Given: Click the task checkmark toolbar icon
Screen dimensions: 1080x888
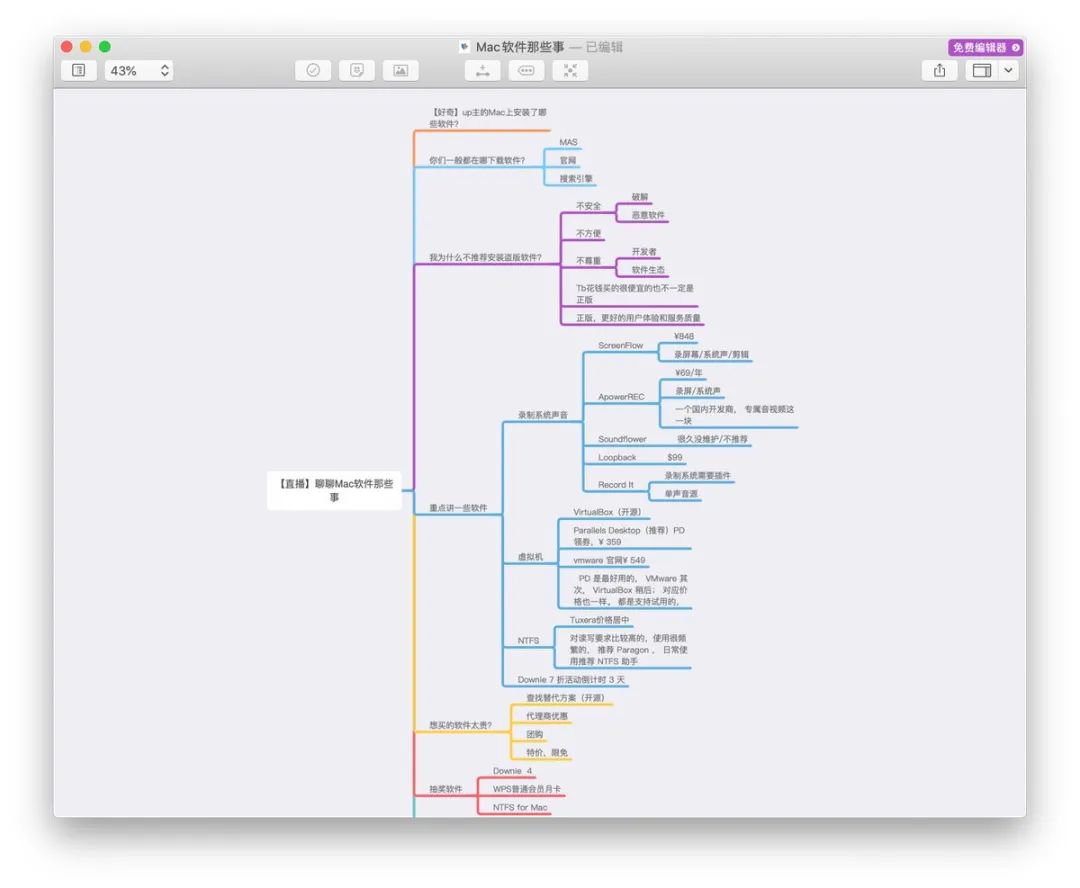Looking at the screenshot, I should (x=313, y=70).
